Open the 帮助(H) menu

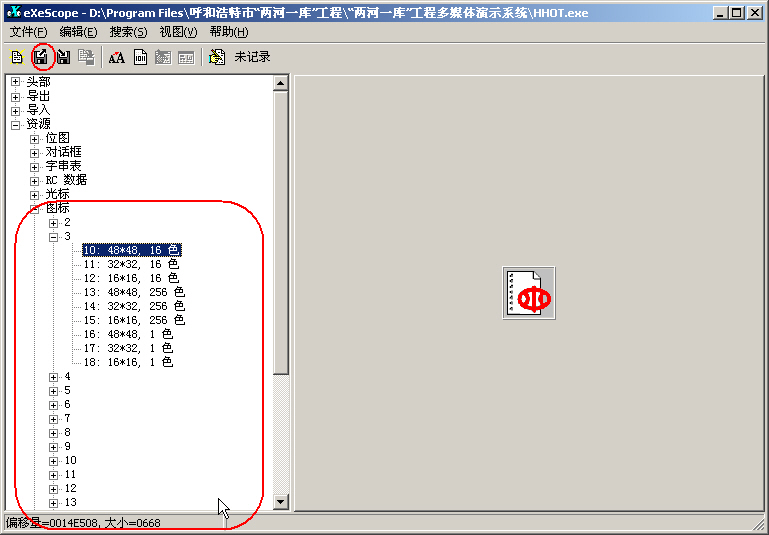click(x=229, y=32)
